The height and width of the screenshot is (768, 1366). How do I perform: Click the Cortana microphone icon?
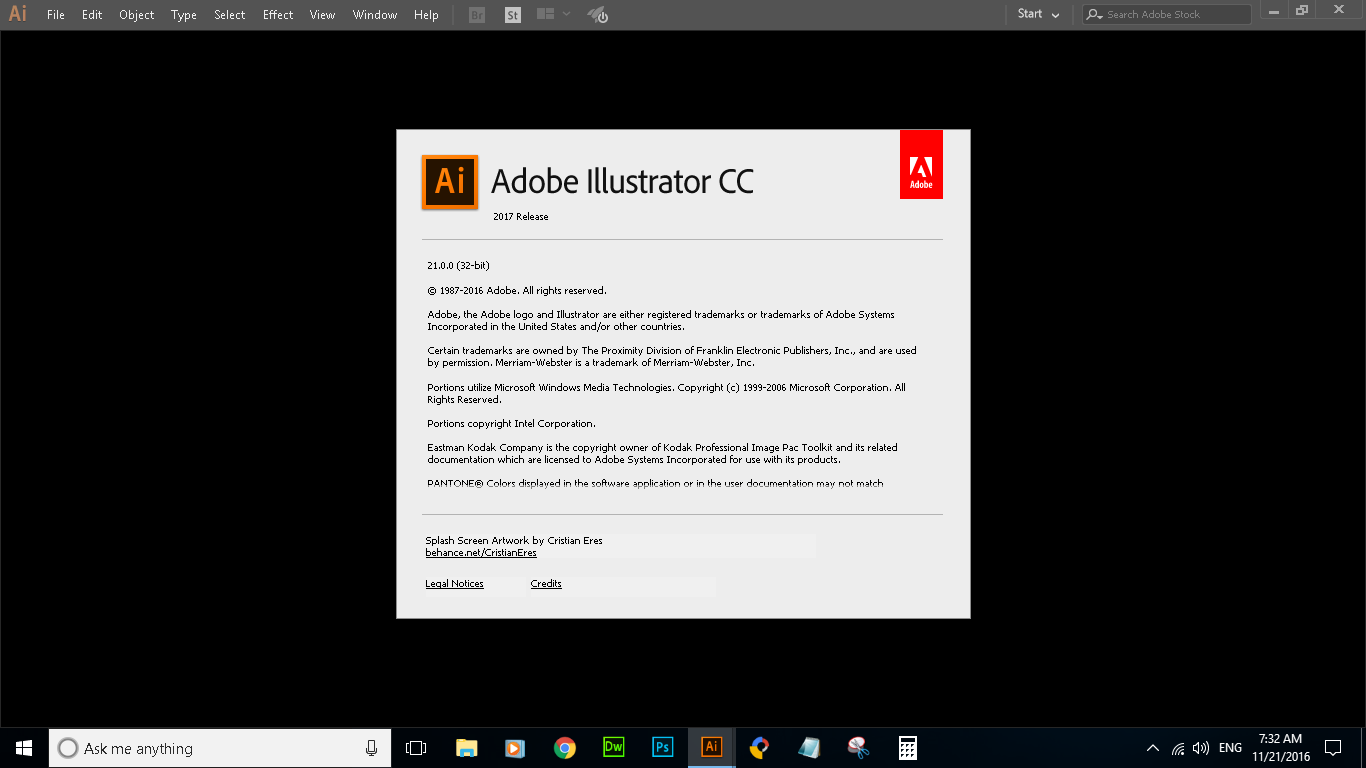[371, 748]
